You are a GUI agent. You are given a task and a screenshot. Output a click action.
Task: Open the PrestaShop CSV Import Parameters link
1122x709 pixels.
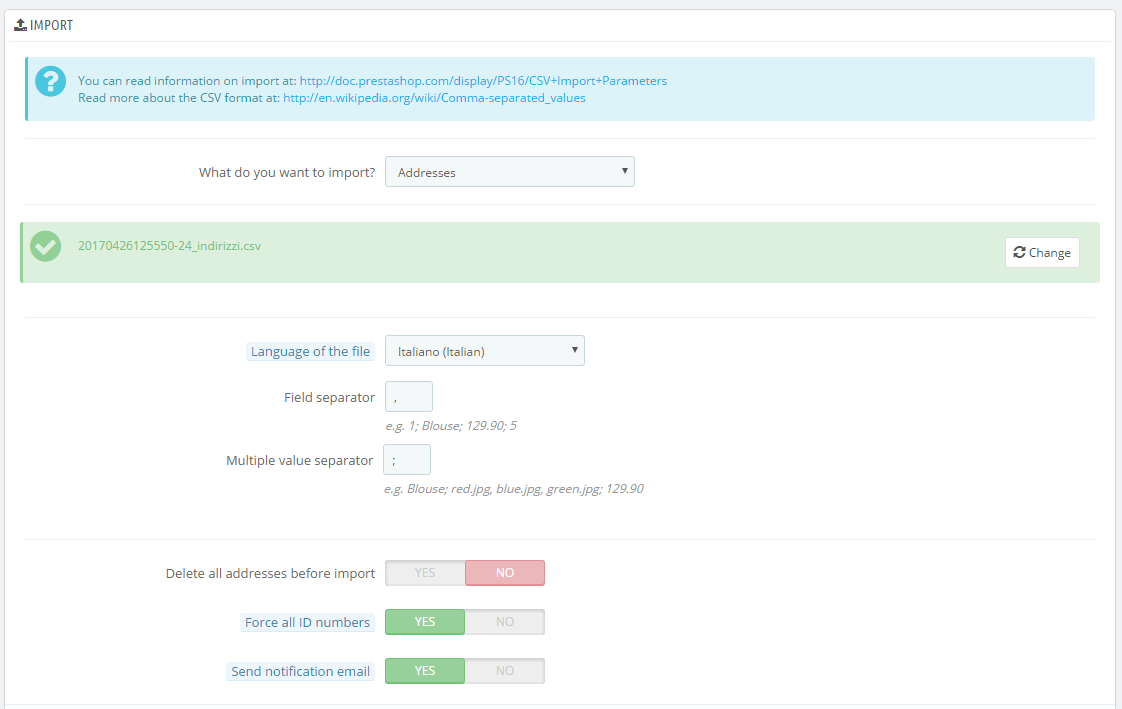pos(483,81)
